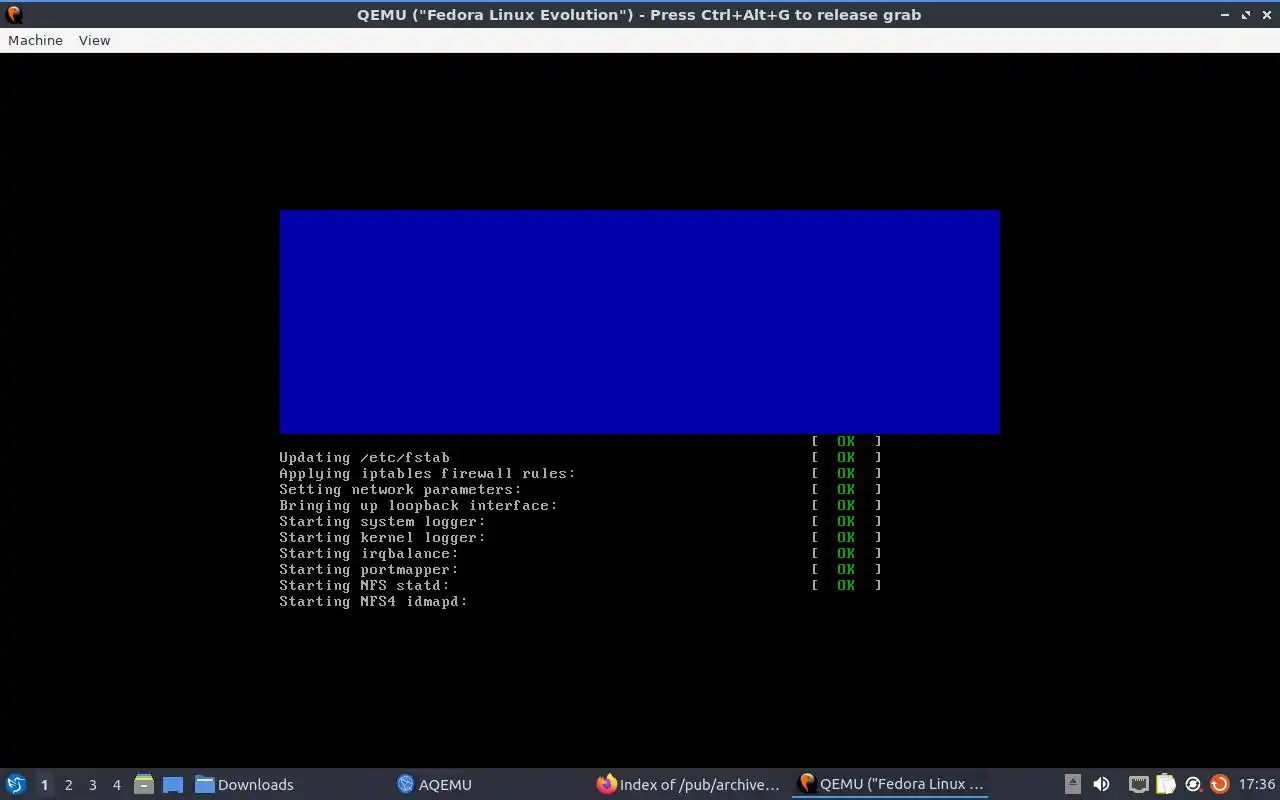Open the file manager drawer icon in taskbar
This screenshot has height=800, width=1280.
coord(144,784)
